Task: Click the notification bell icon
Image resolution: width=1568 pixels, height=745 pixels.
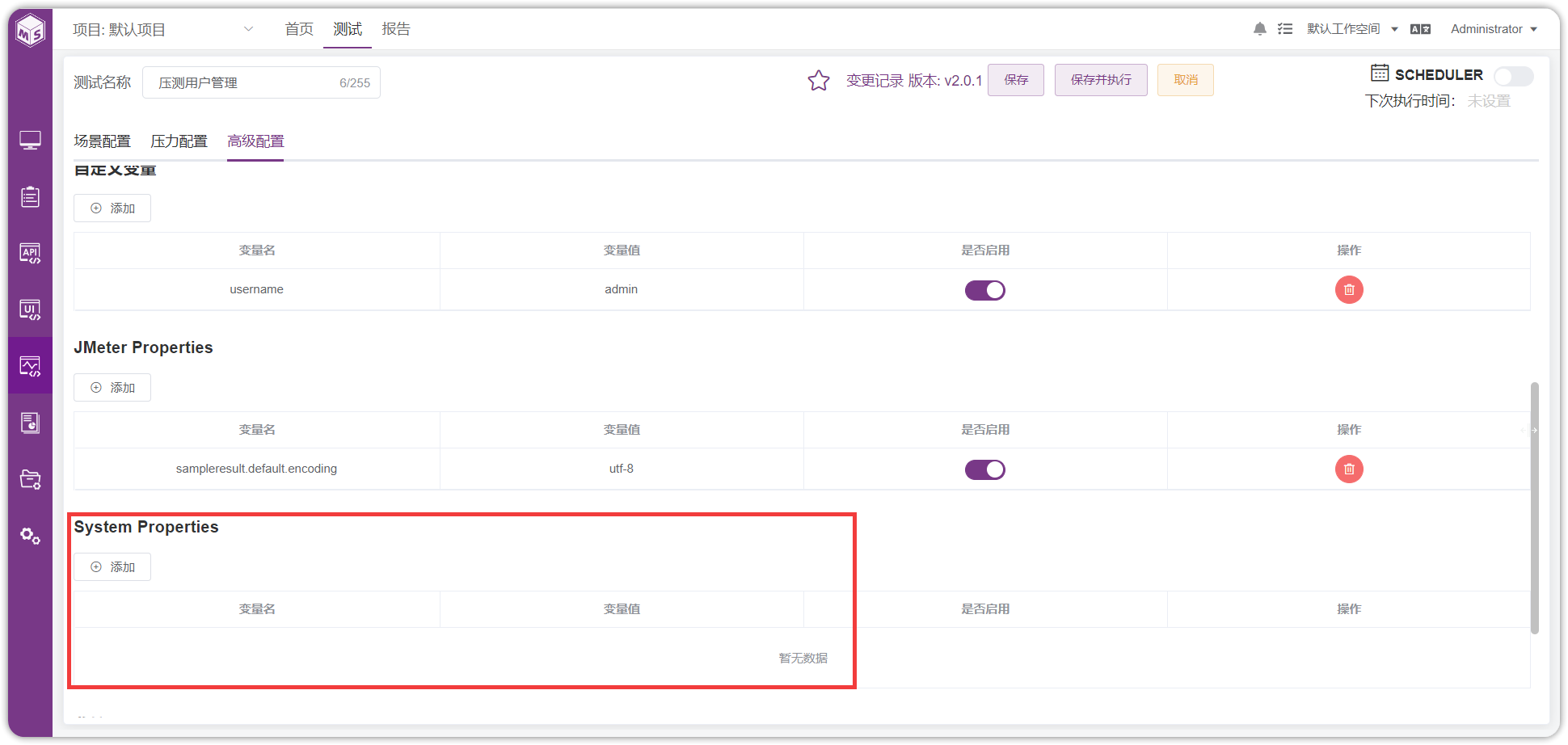Action: point(1259,29)
